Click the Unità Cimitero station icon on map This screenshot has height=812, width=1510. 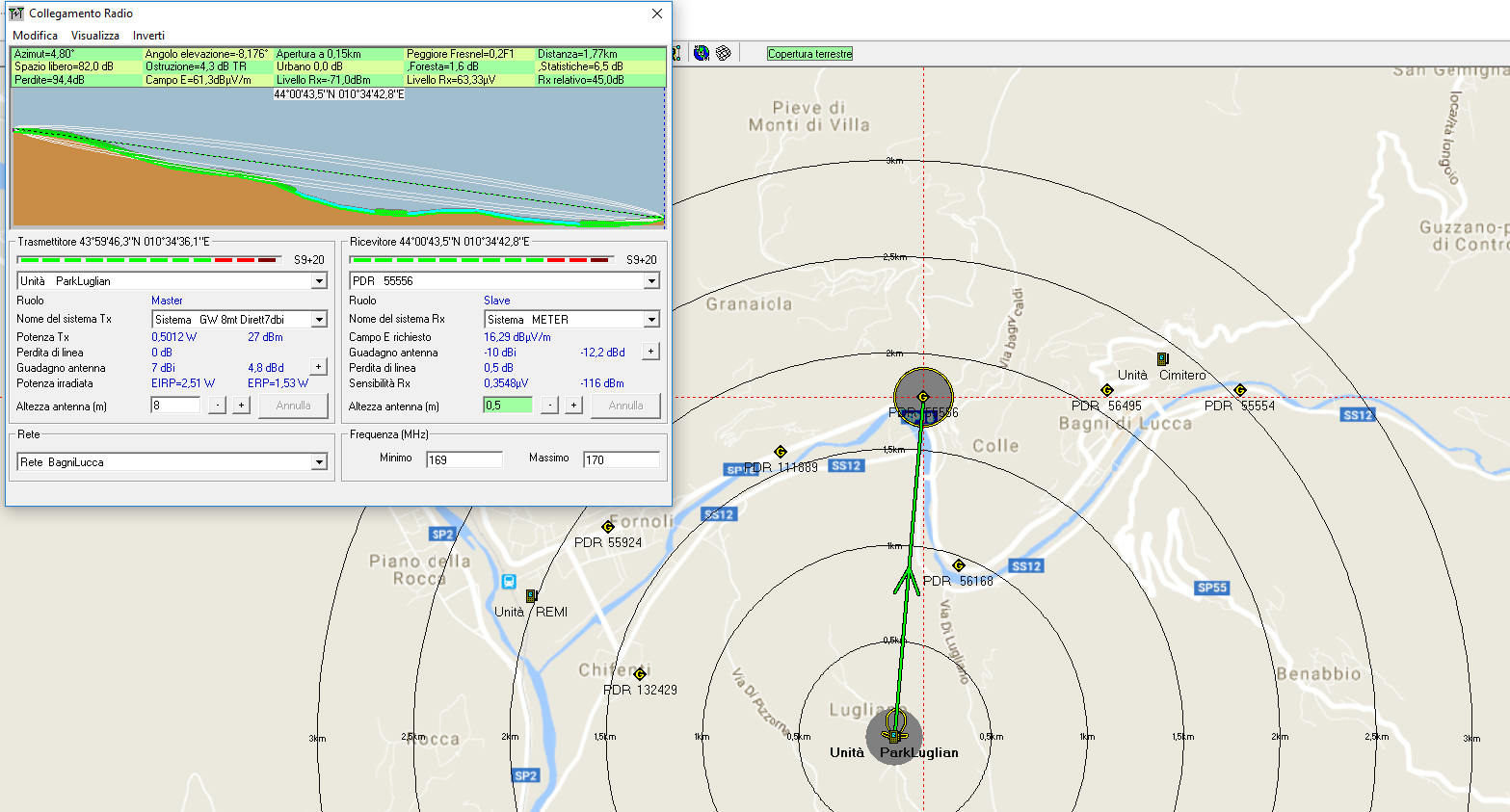point(1163,359)
